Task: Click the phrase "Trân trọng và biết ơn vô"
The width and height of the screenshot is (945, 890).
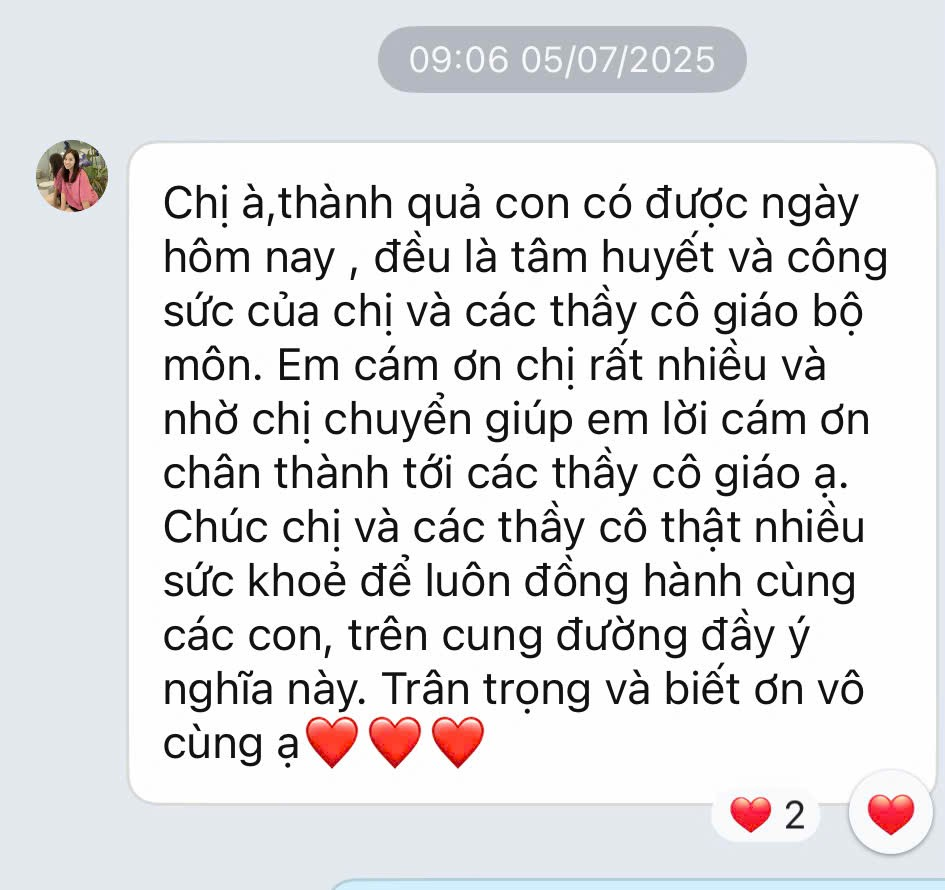Action: 623,690
